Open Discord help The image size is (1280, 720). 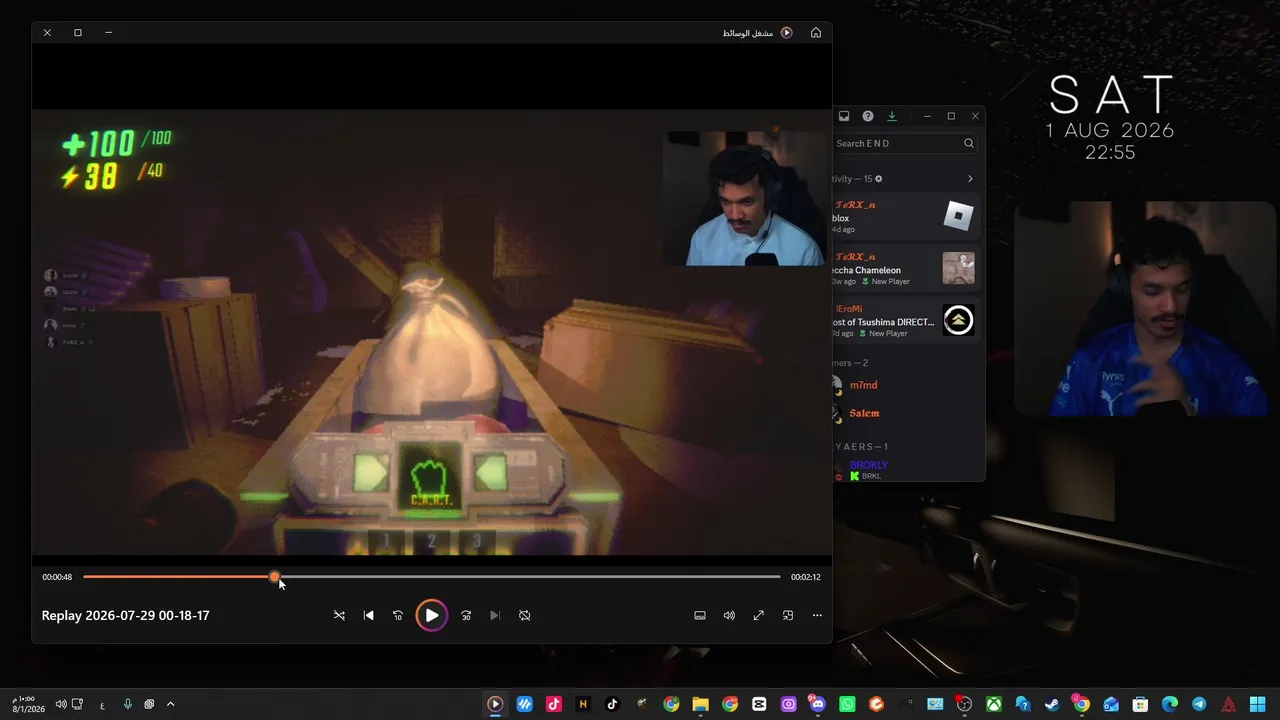click(x=868, y=116)
